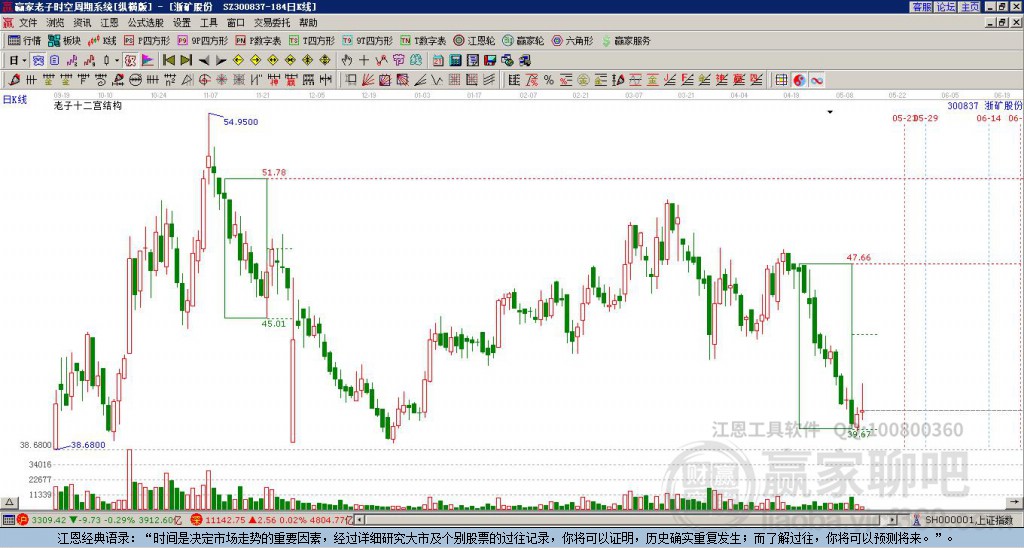
Task: Click horizontal scrollbar left arrow
Action: tap(359, 520)
